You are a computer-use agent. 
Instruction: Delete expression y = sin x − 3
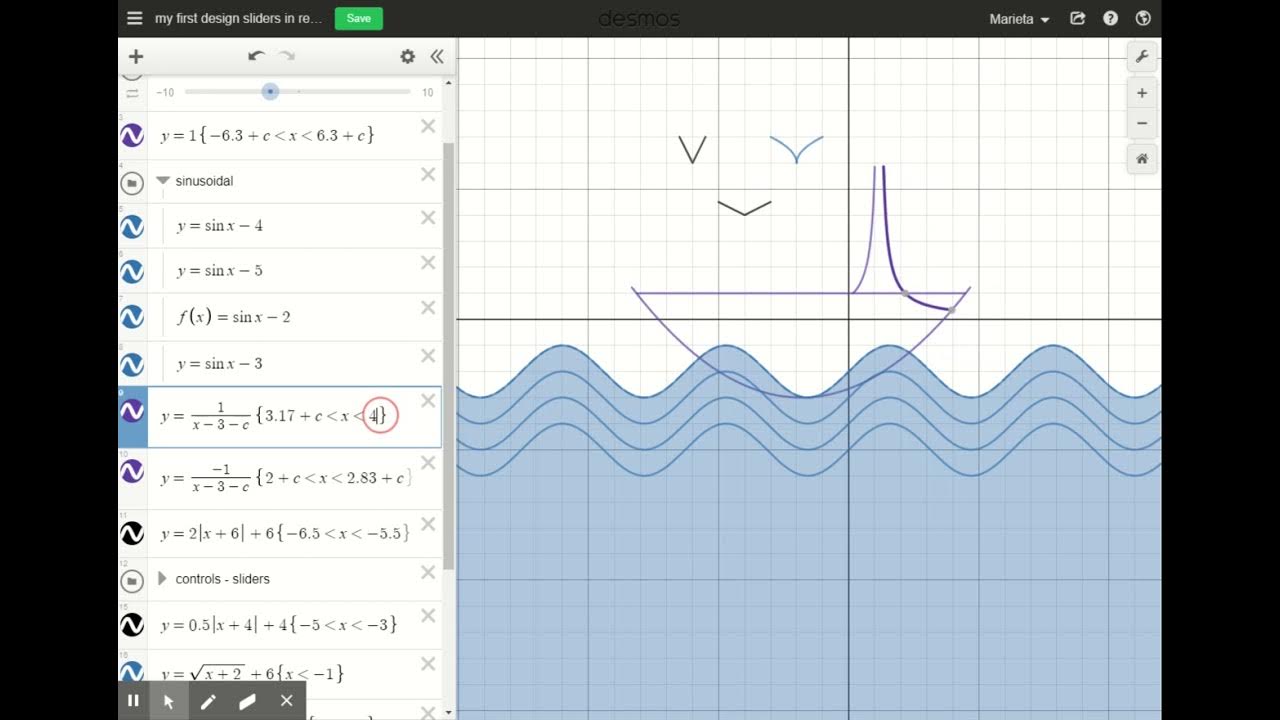(x=428, y=355)
